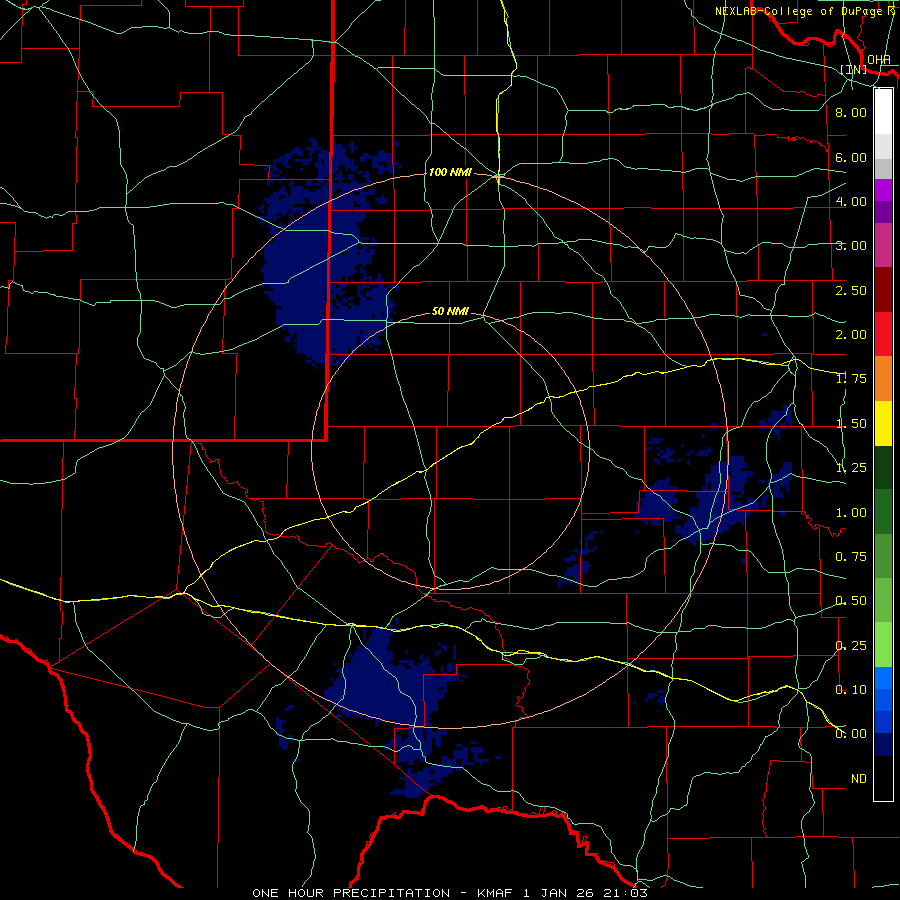Click the 50 NMI range ring label

tap(450, 312)
